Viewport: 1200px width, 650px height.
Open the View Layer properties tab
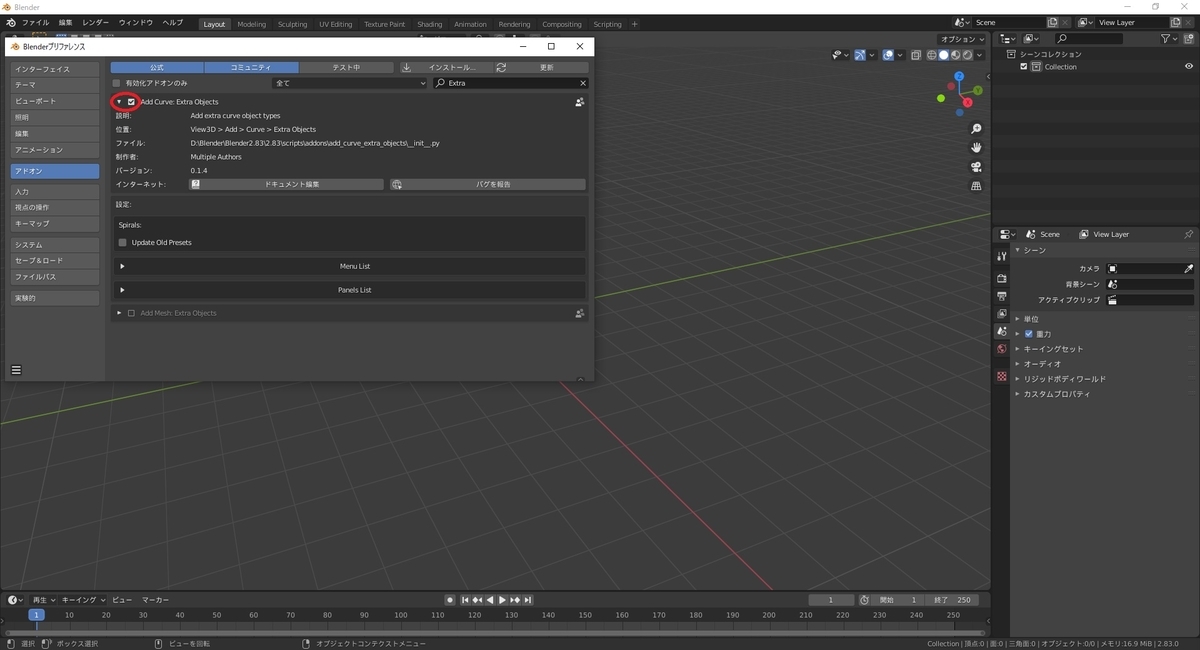pyautogui.click(x=1002, y=314)
